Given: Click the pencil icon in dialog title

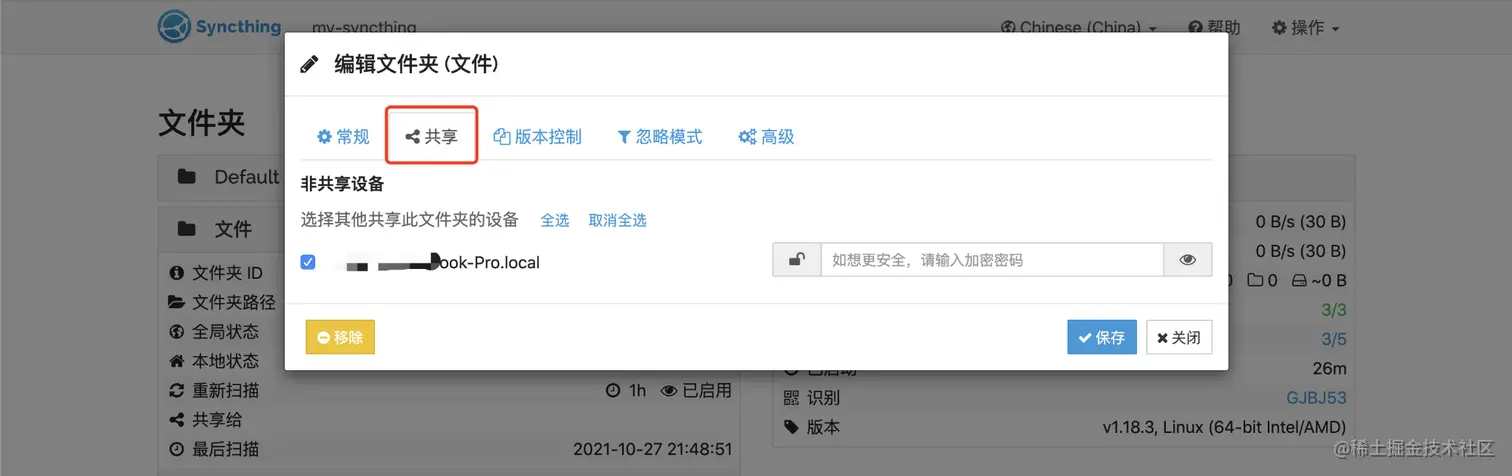Looking at the screenshot, I should click(x=309, y=65).
